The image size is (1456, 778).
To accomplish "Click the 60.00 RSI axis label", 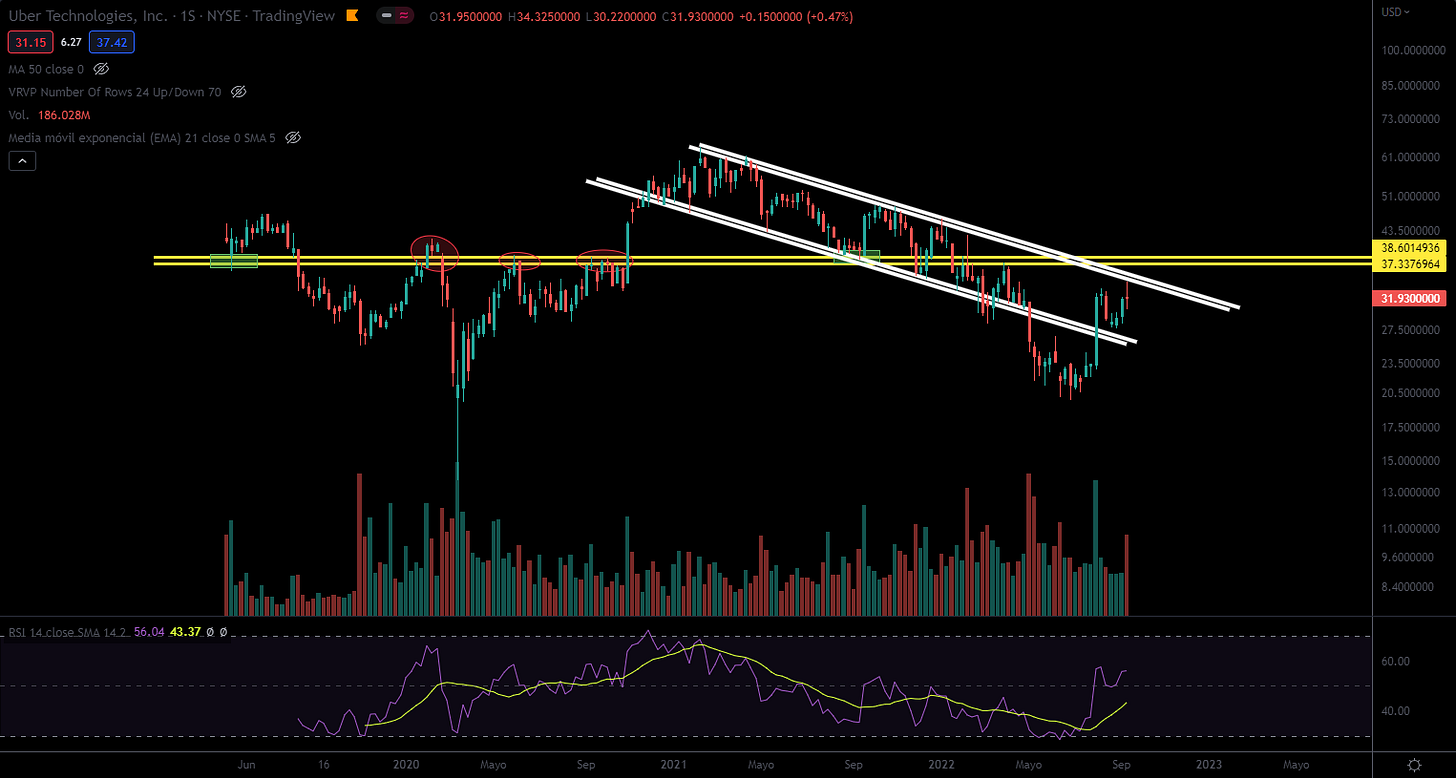I will coord(1396,661).
